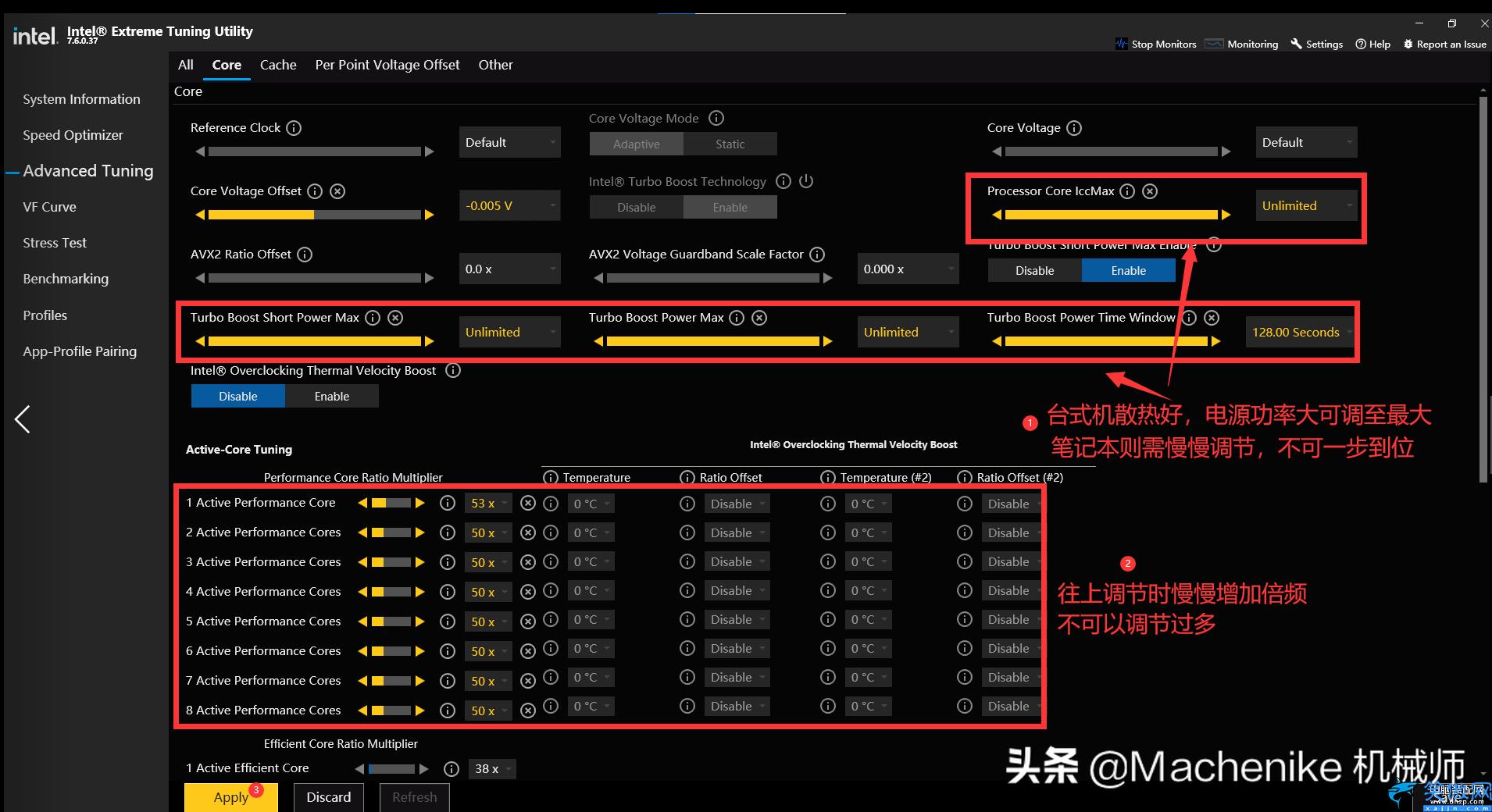The width and height of the screenshot is (1492, 812).
Task: Click the vertical scrollbar on right
Action: (x=1483, y=289)
